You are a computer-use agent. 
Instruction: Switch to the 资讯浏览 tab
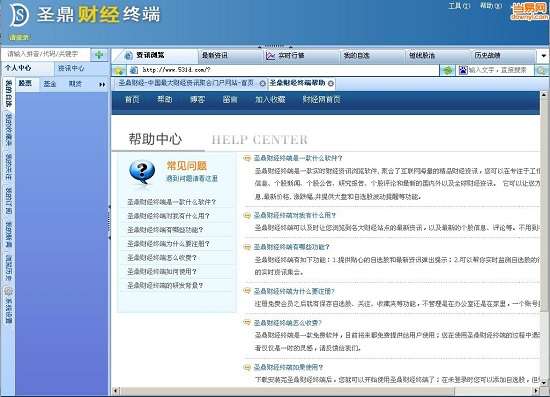(155, 55)
